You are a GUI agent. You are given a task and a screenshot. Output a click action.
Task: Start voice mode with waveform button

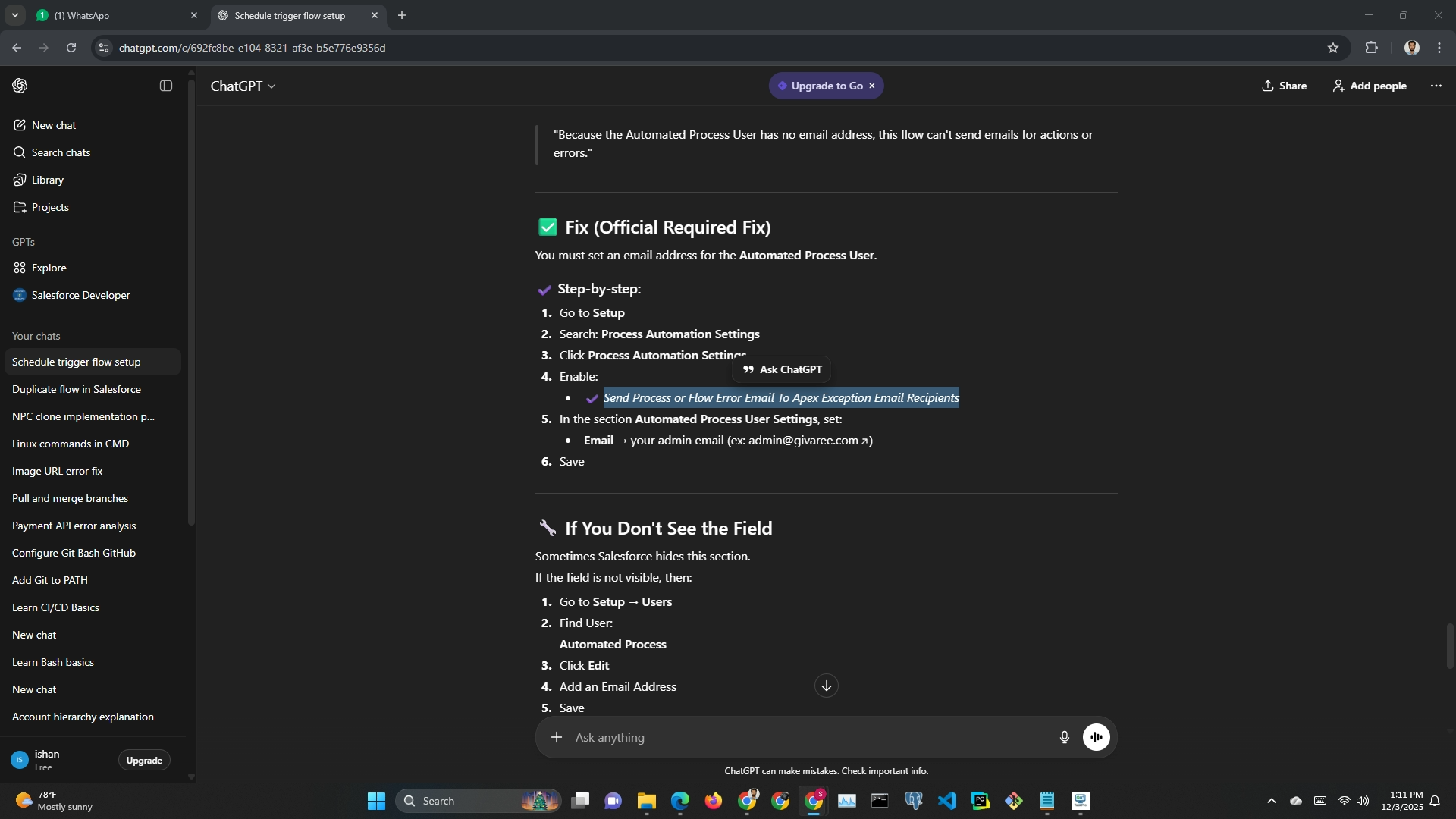point(1096,737)
